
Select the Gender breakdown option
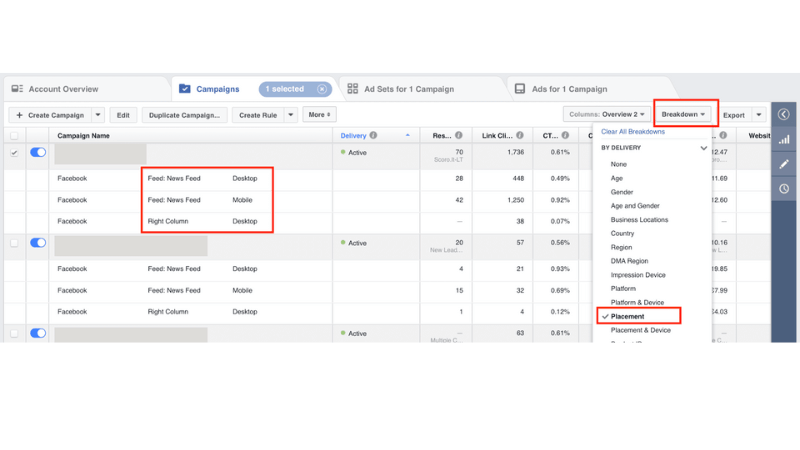coord(621,192)
